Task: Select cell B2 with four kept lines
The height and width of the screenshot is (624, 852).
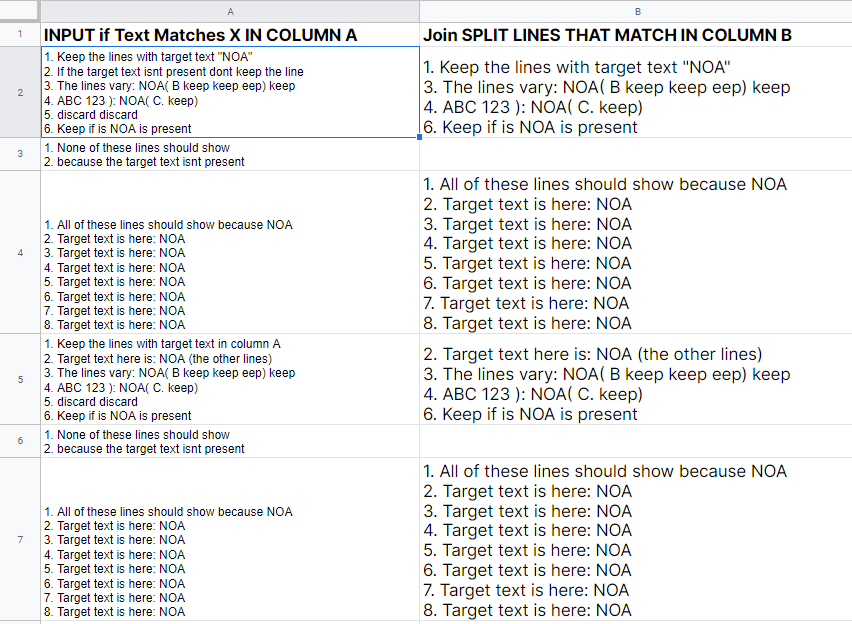Action: coord(636,92)
